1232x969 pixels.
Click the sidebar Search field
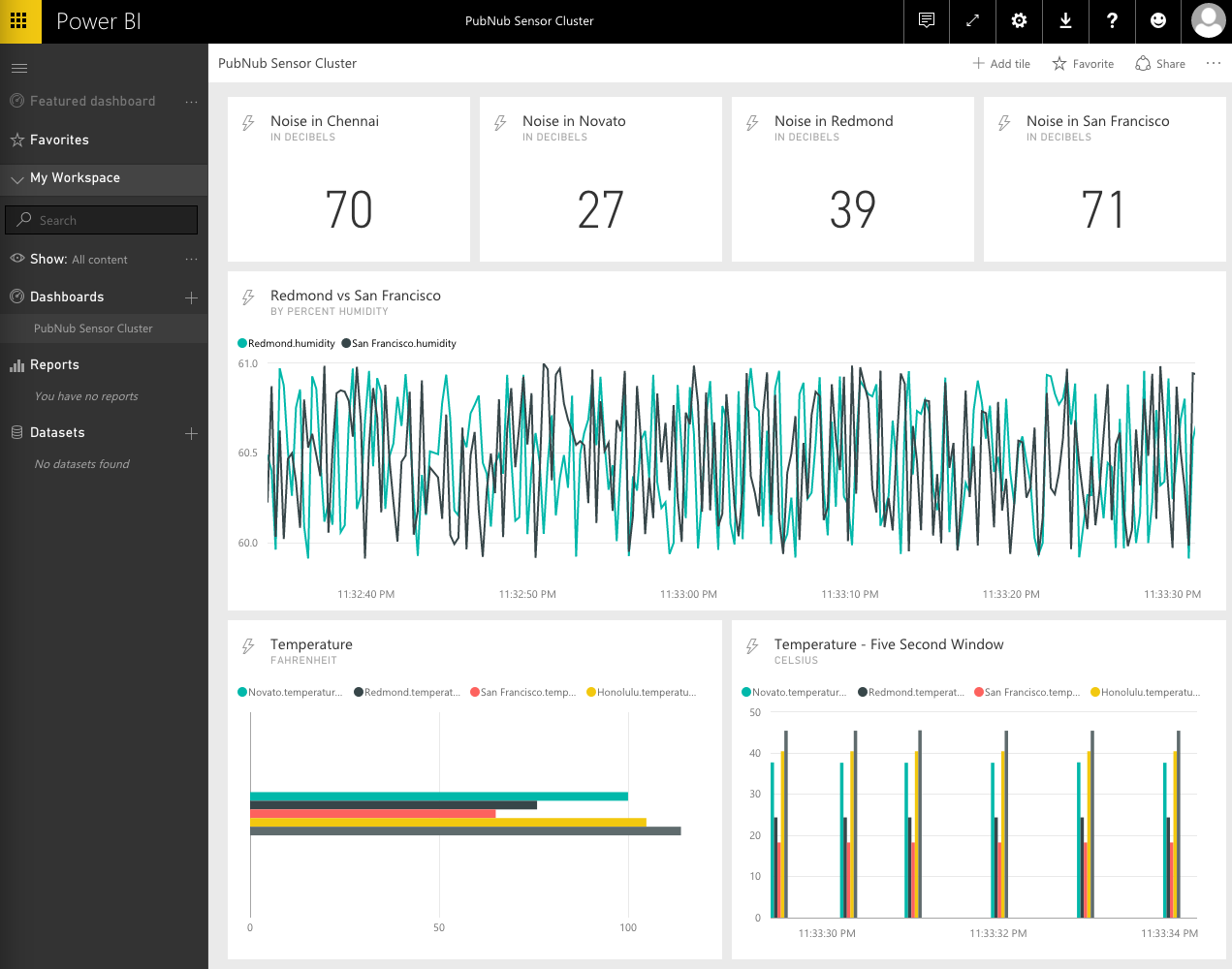(x=102, y=220)
